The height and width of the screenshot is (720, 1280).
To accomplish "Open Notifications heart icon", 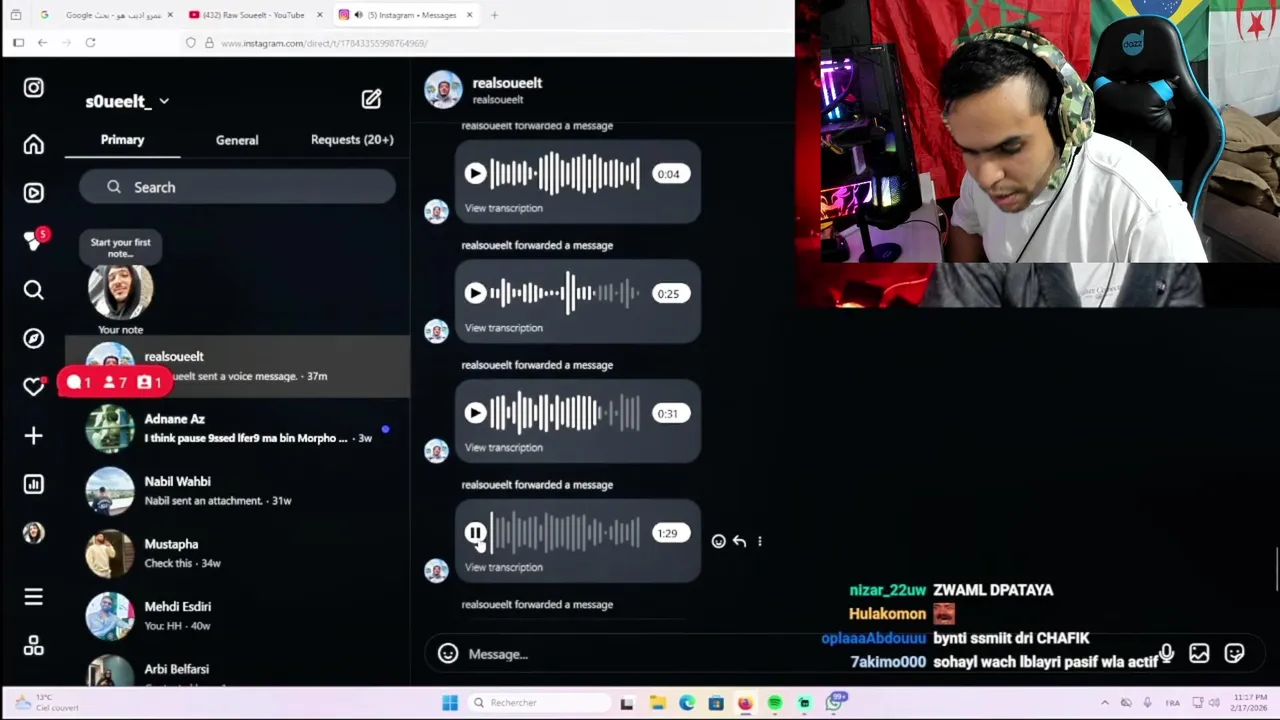I will tap(33, 387).
